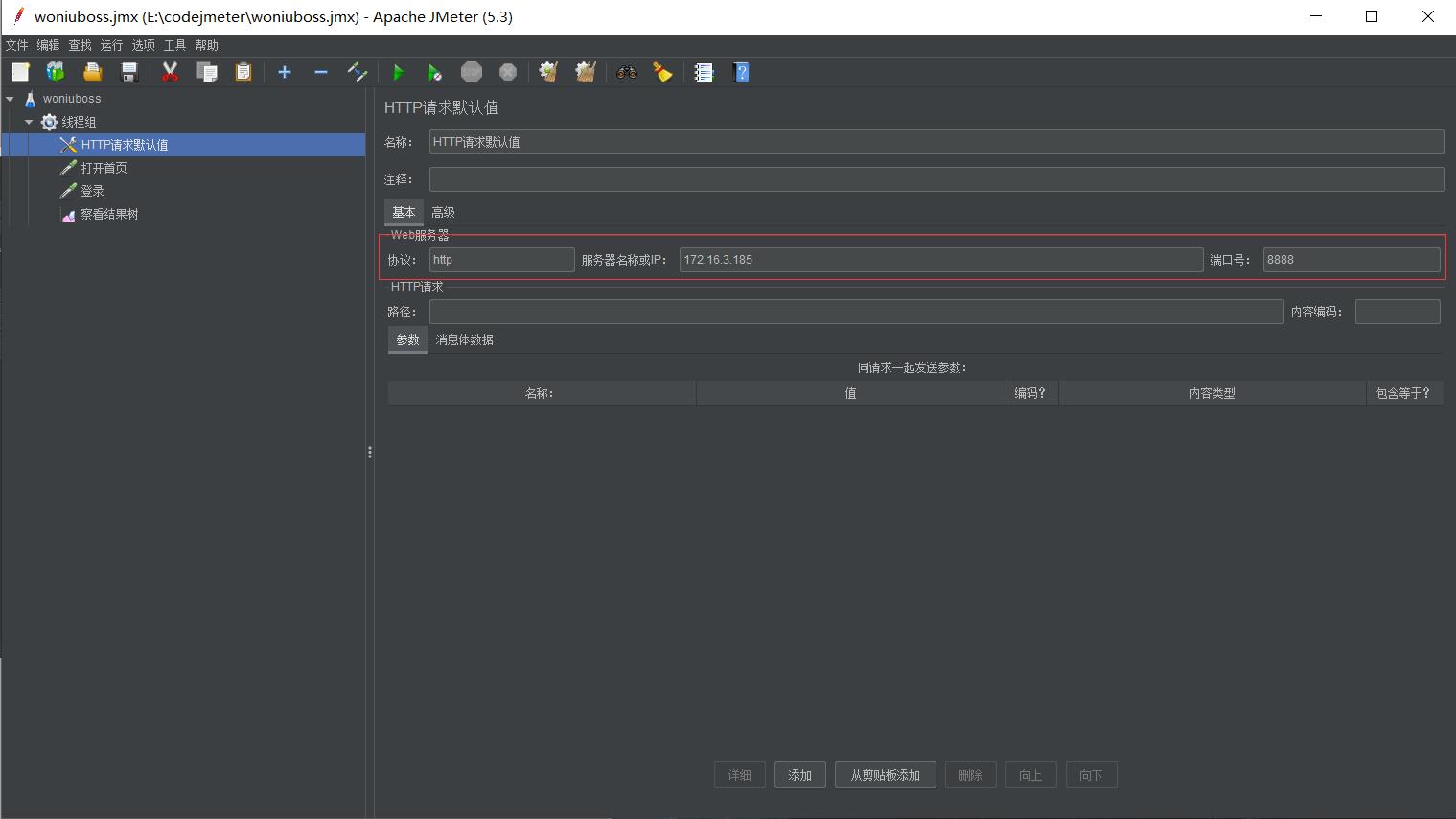1456x819 pixels.
Task: Copy selected element toolbar icon
Action: click(207, 72)
